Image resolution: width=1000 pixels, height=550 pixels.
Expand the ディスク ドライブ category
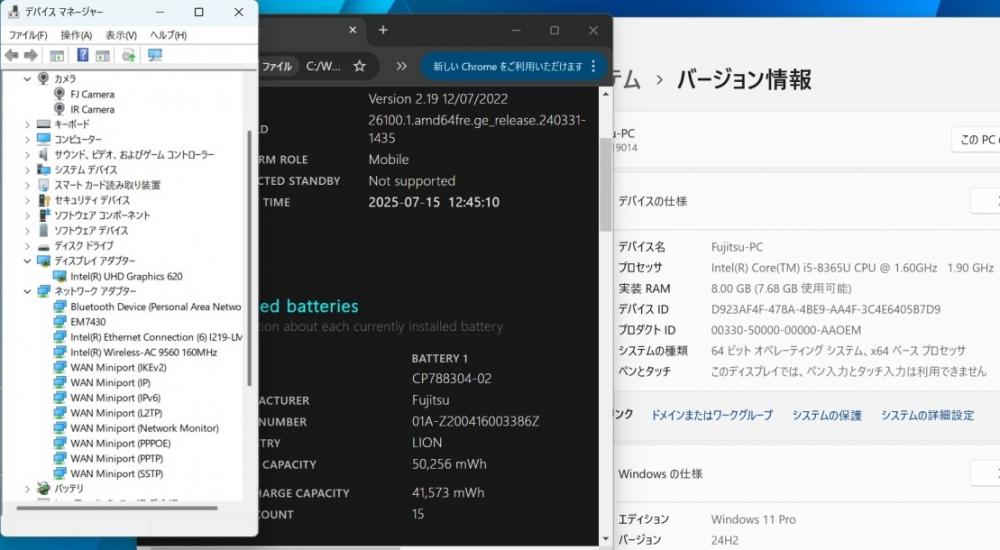(x=27, y=246)
